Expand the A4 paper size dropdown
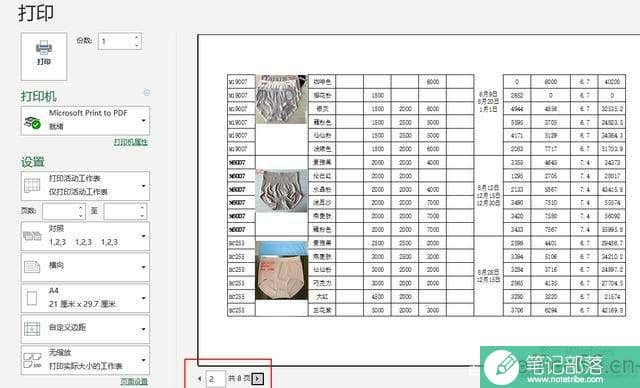This screenshot has height=388, width=640. pos(85,298)
